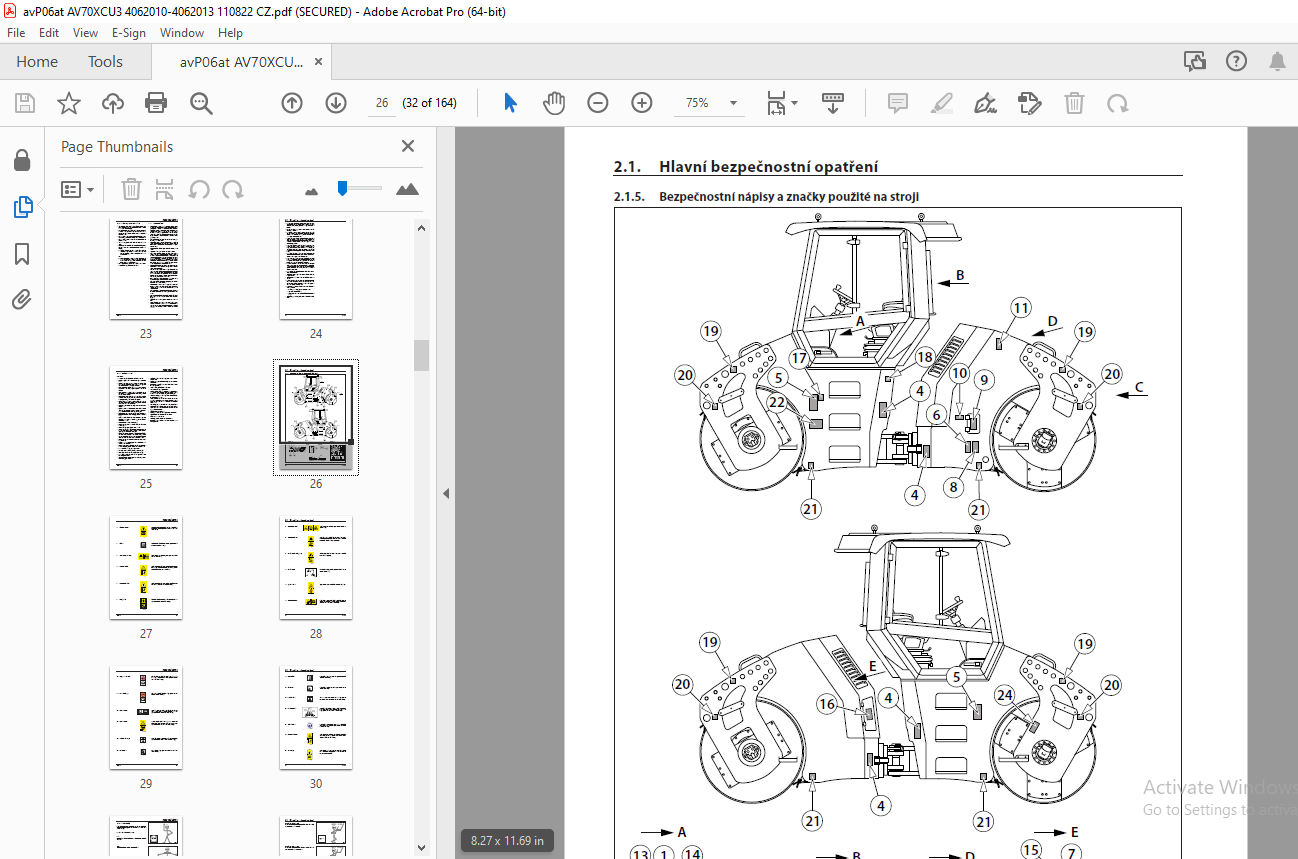Open the fit page options tool

(x=776, y=103)
